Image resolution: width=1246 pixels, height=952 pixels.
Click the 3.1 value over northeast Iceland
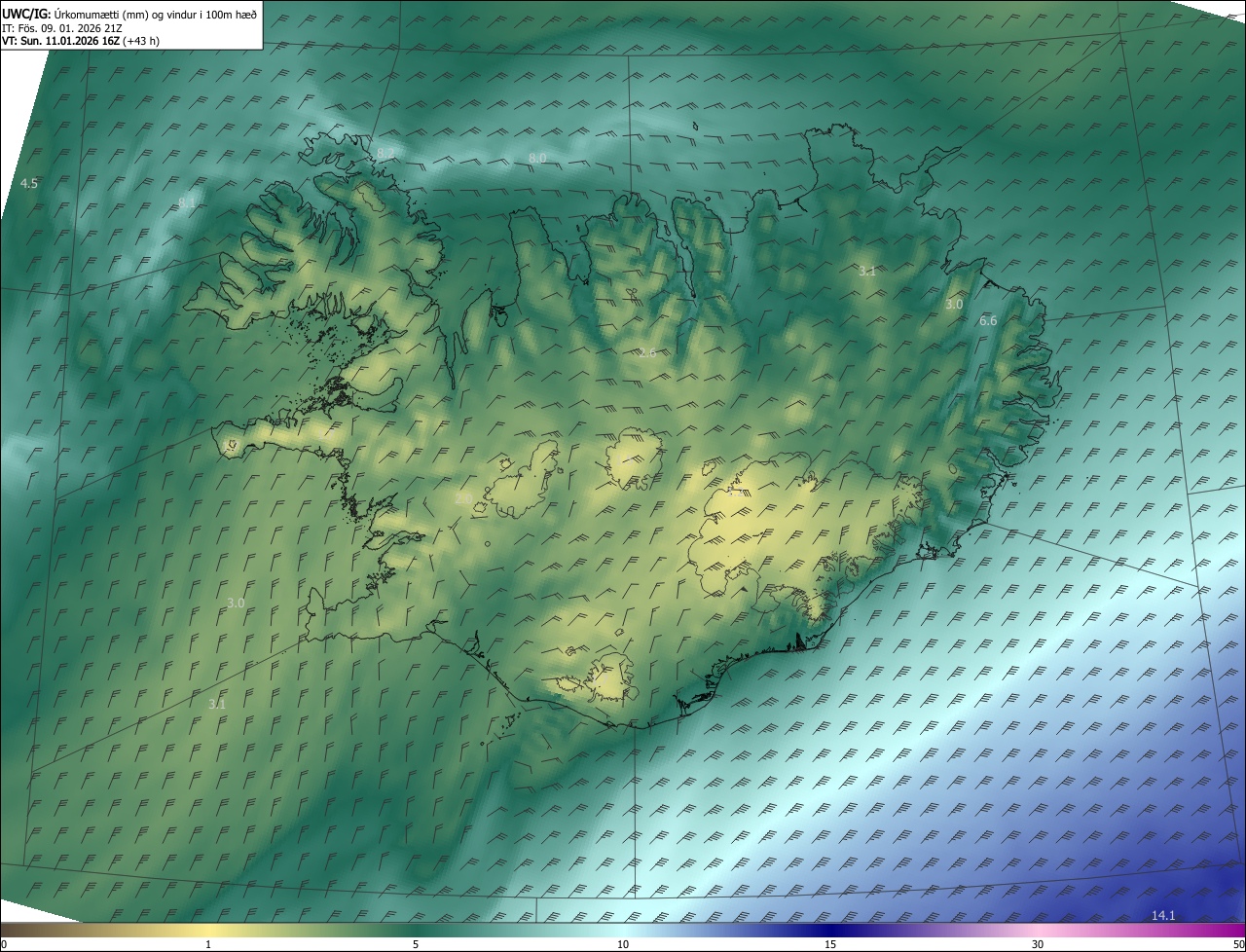867,271
